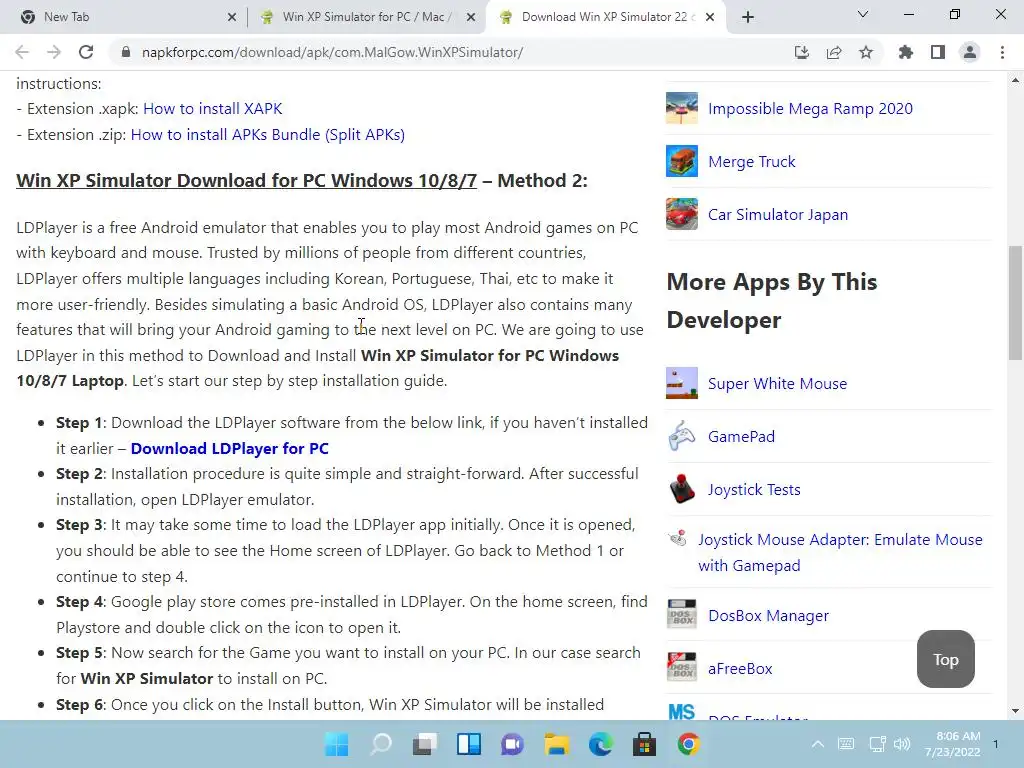Click Super White Mouse app icon
This screenshot has height=768, width=1024.
[682, 383]
